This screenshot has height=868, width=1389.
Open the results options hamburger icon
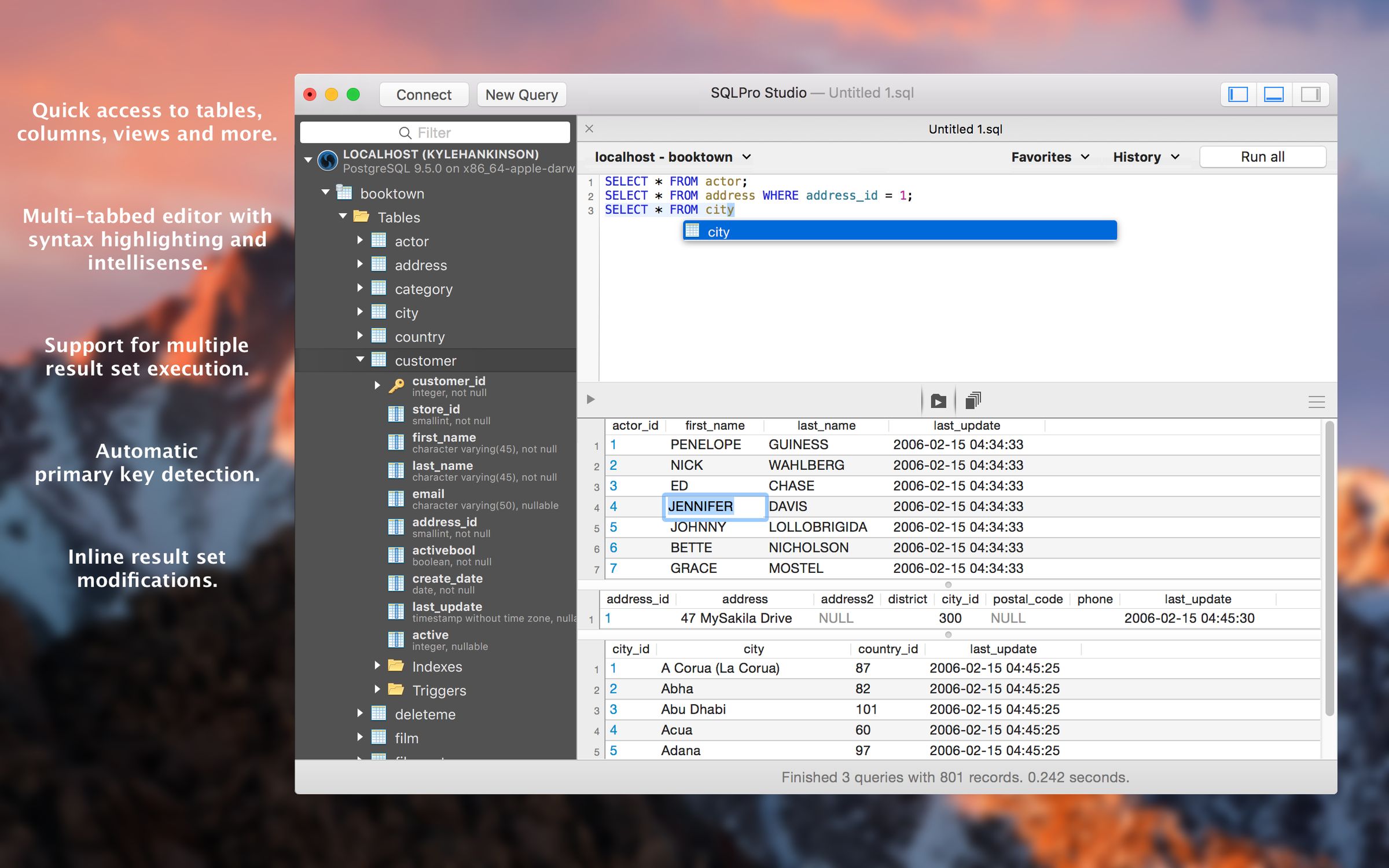click(1317, 401)
